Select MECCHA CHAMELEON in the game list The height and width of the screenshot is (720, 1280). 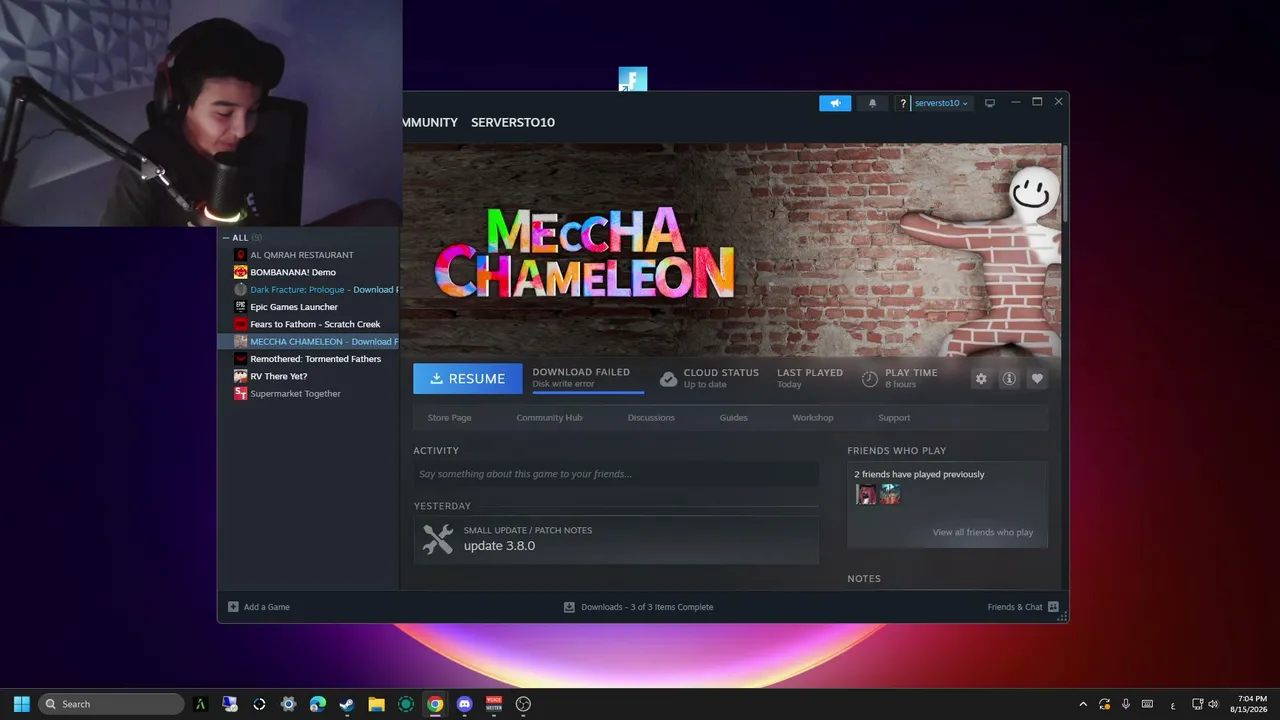click(309, 342)
